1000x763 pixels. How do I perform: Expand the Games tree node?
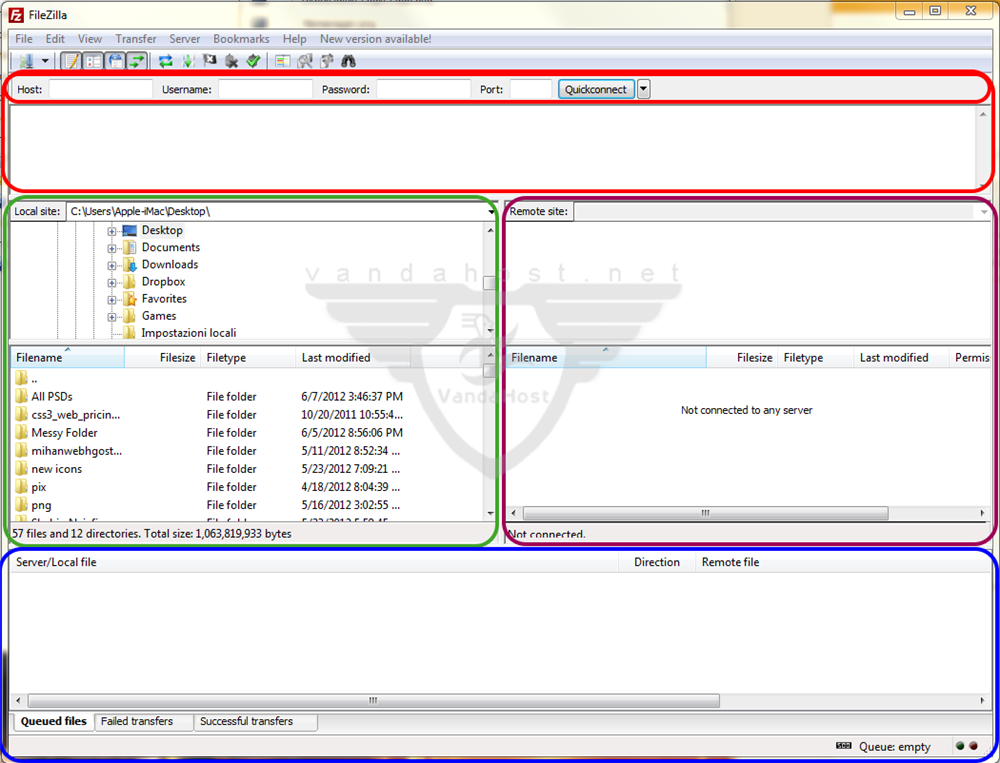pyautogui.click(x=112, y=317)
